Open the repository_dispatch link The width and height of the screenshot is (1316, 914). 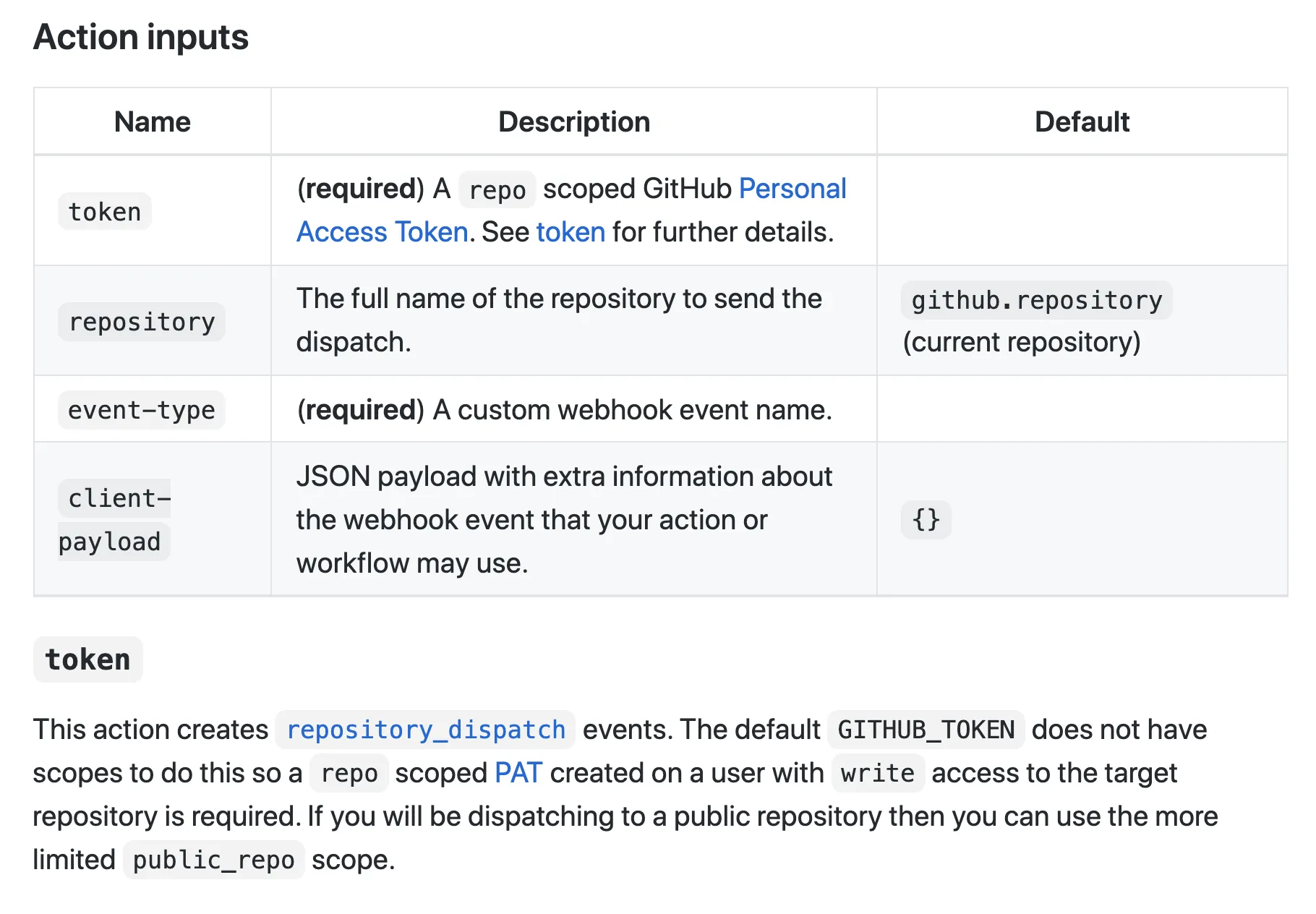click(426, 730)
